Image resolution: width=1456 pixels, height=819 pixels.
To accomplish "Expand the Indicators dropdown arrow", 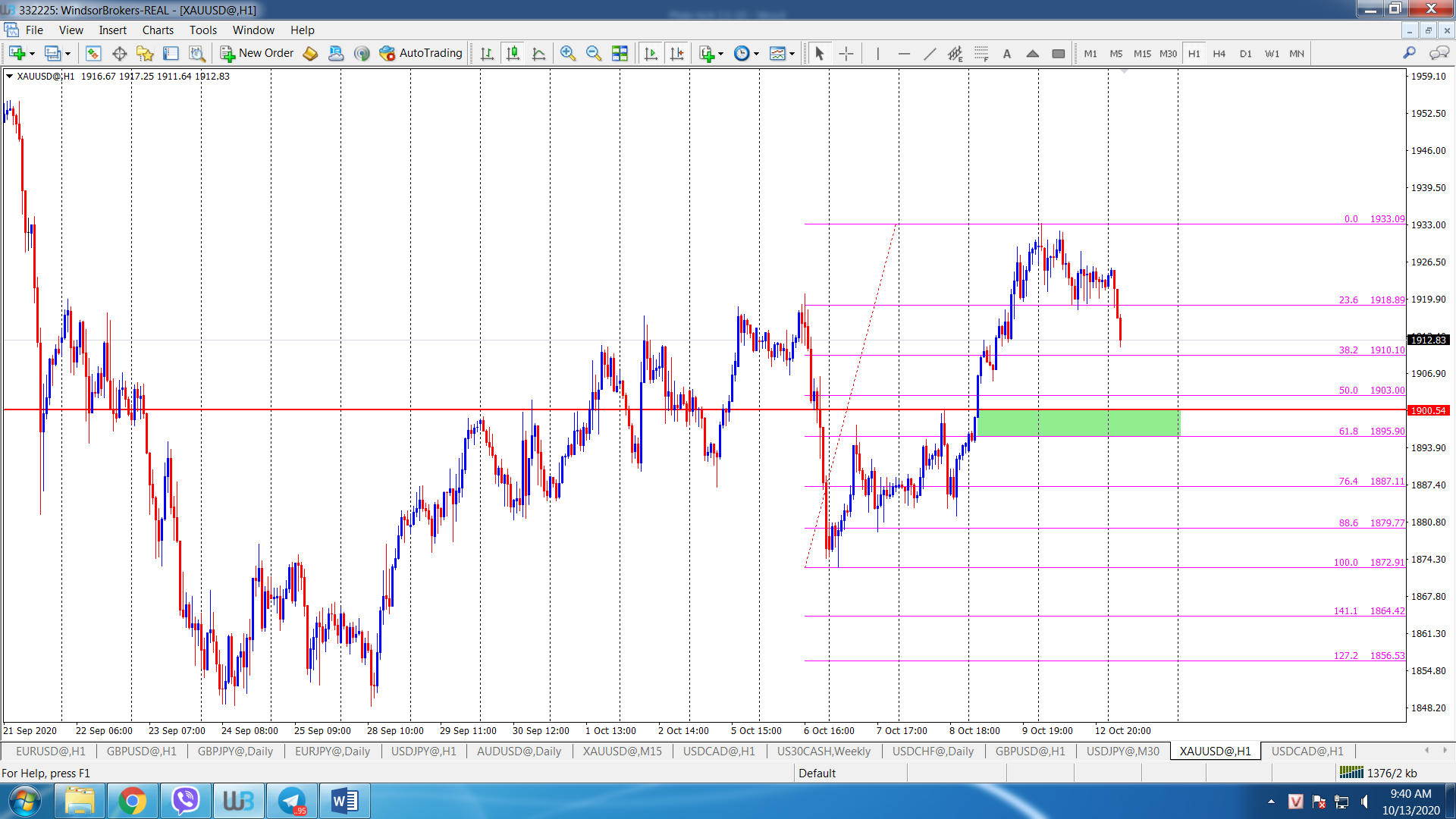I will tap(720, 54).
